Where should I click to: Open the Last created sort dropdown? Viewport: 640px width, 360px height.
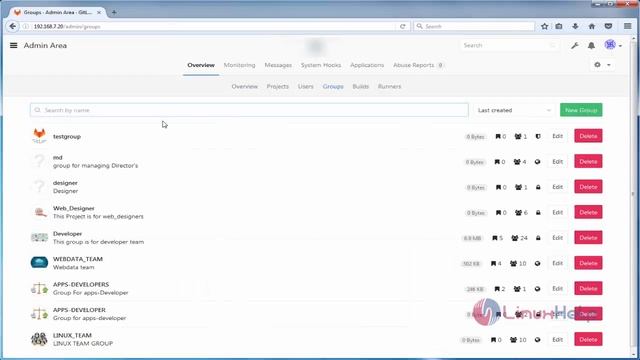pyautogui.click(x=514, y=110)
